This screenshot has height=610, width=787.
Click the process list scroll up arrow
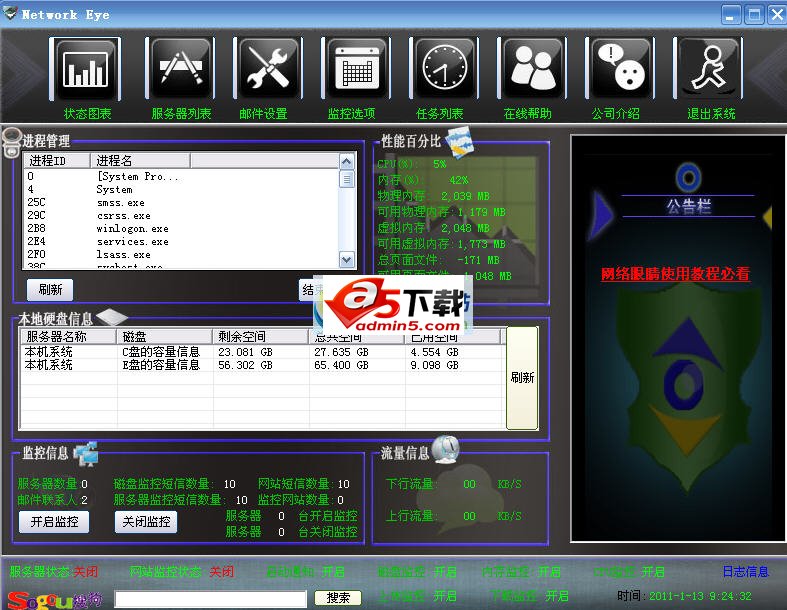tap(347, 162)
